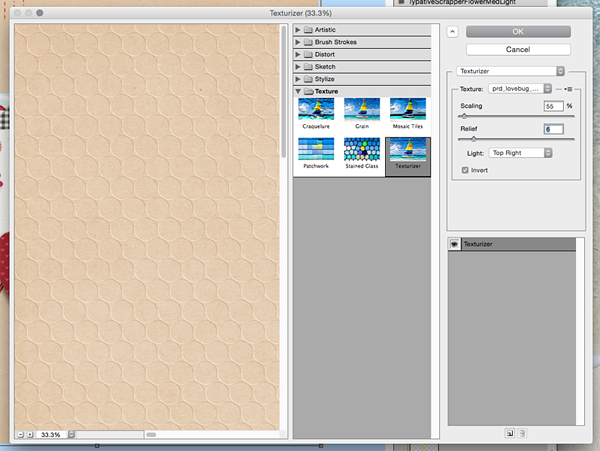Click the Distort folder icon
Viewport: 600px width, 451px height.
click(x=308, y=54)
